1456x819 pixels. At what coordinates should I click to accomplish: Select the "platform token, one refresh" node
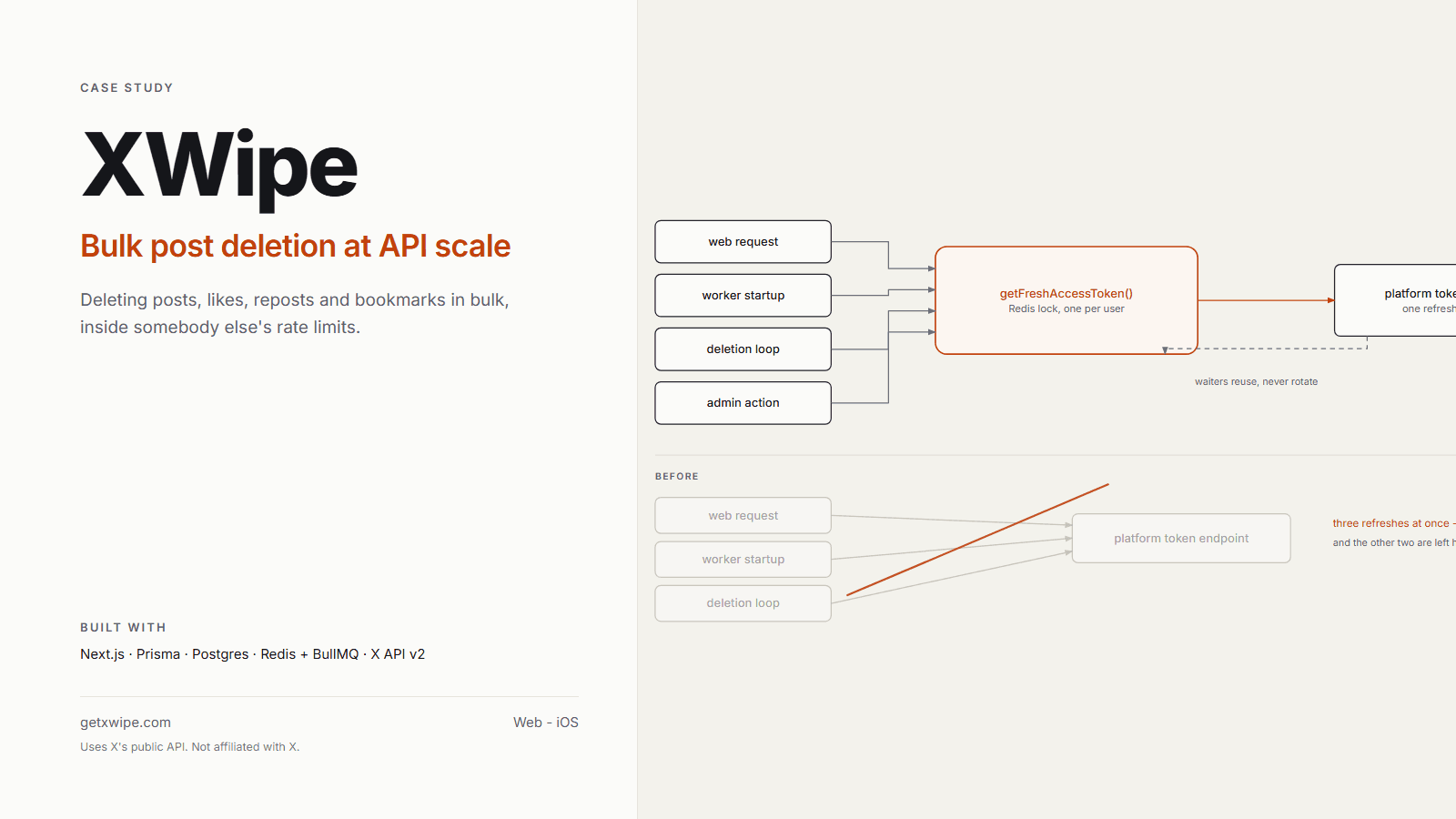coord(1395,300)
